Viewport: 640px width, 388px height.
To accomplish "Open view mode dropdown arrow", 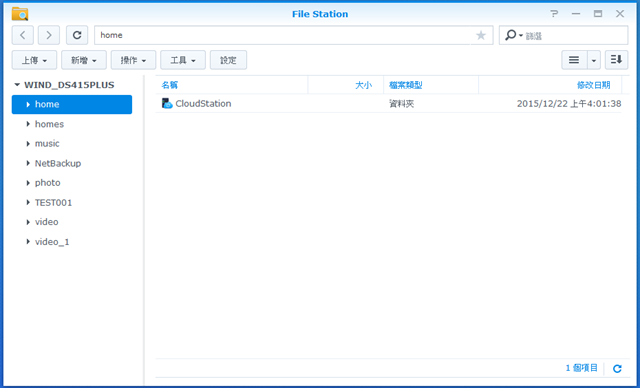I will [x=594, y=60].
